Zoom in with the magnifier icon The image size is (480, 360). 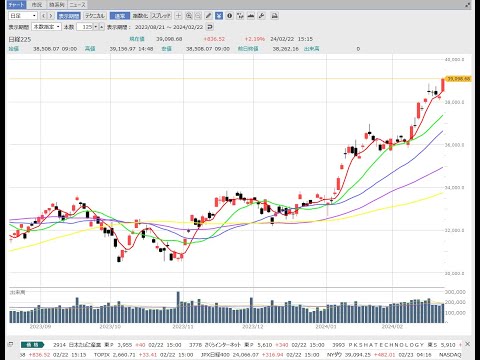coord(189,16)
